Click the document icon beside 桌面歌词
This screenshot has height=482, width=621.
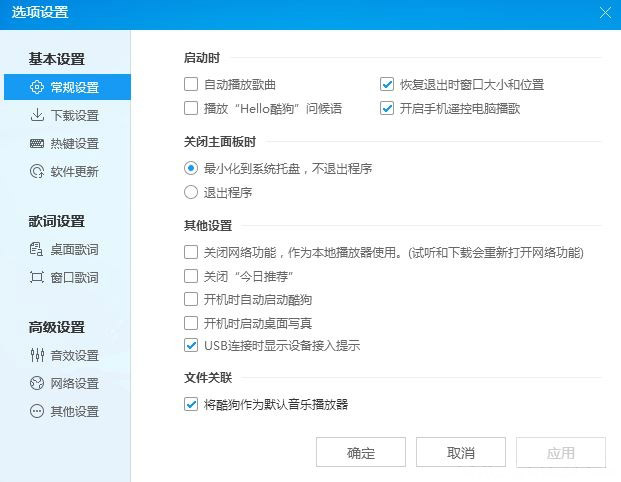(x=37, y=249)
